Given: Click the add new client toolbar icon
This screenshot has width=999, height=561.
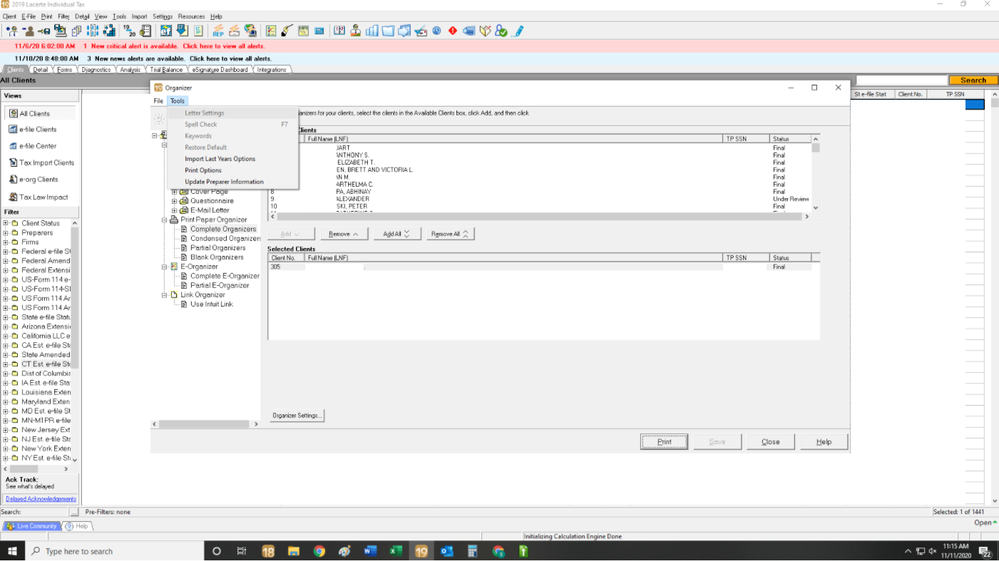Looking at the screenshot, I should (11, 31).
